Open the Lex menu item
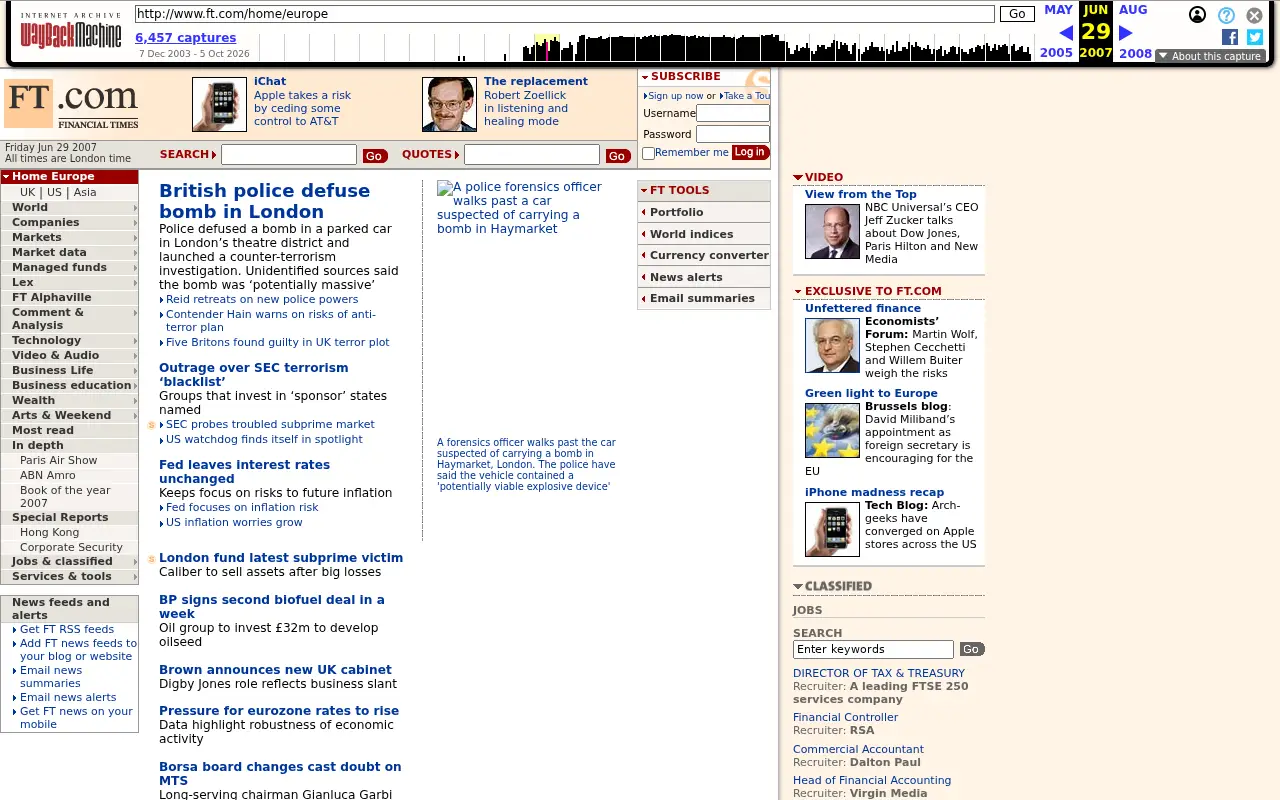This screenshot has height=800, width=1280. click(69, 282)
